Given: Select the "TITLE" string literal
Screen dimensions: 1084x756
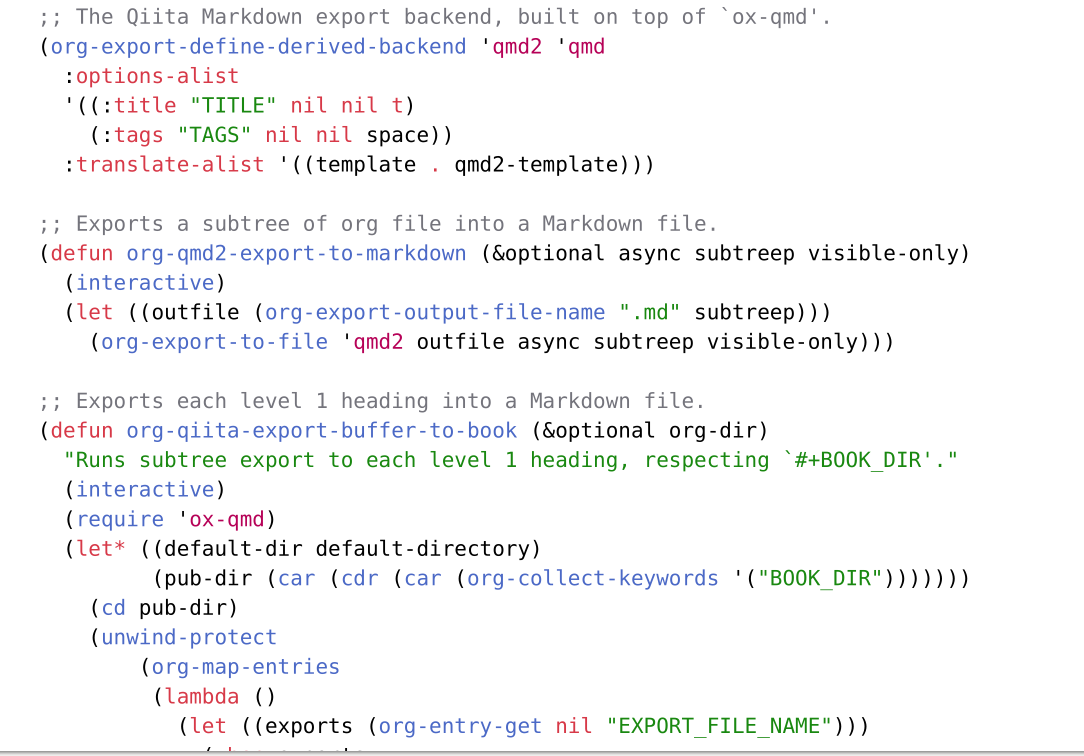Looking at the screenshot, I should pos(230,105).
